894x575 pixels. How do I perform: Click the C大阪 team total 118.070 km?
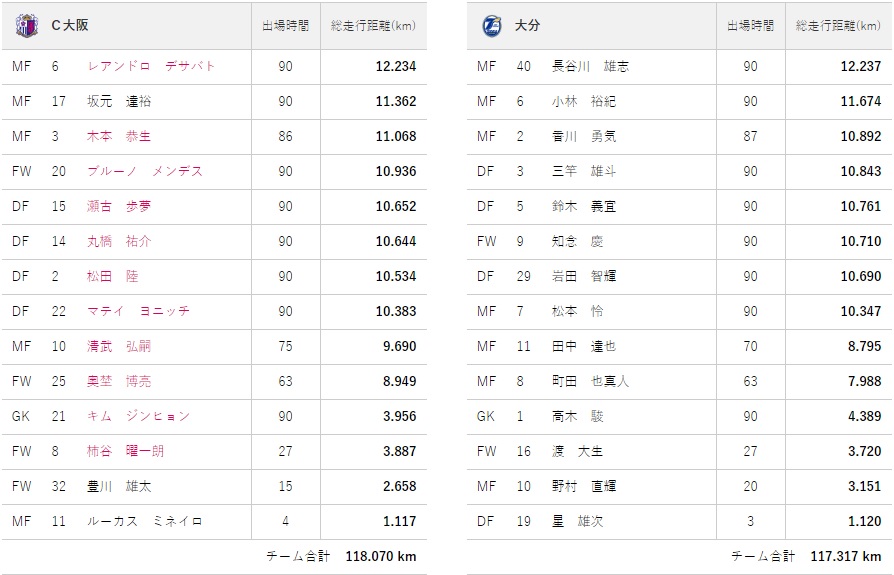[x=380, y=556]
